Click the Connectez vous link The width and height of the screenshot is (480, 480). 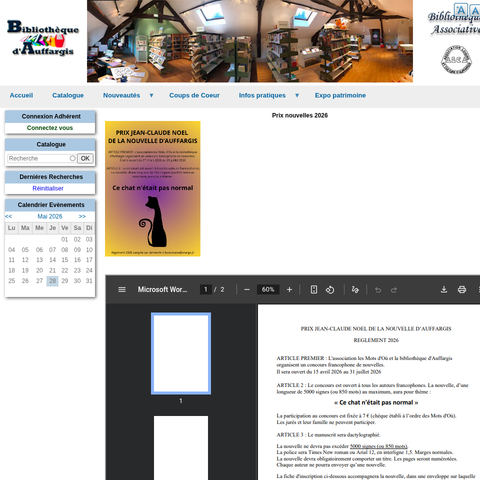click(50, 128)
